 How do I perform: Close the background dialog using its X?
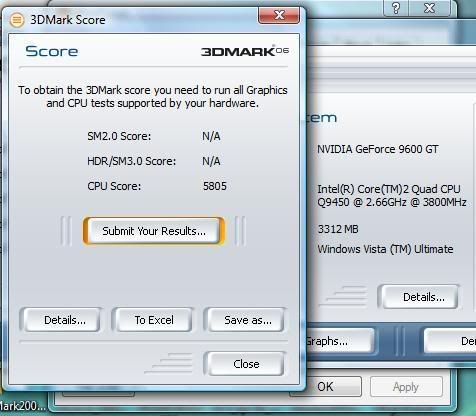click(x=430, y=8)
